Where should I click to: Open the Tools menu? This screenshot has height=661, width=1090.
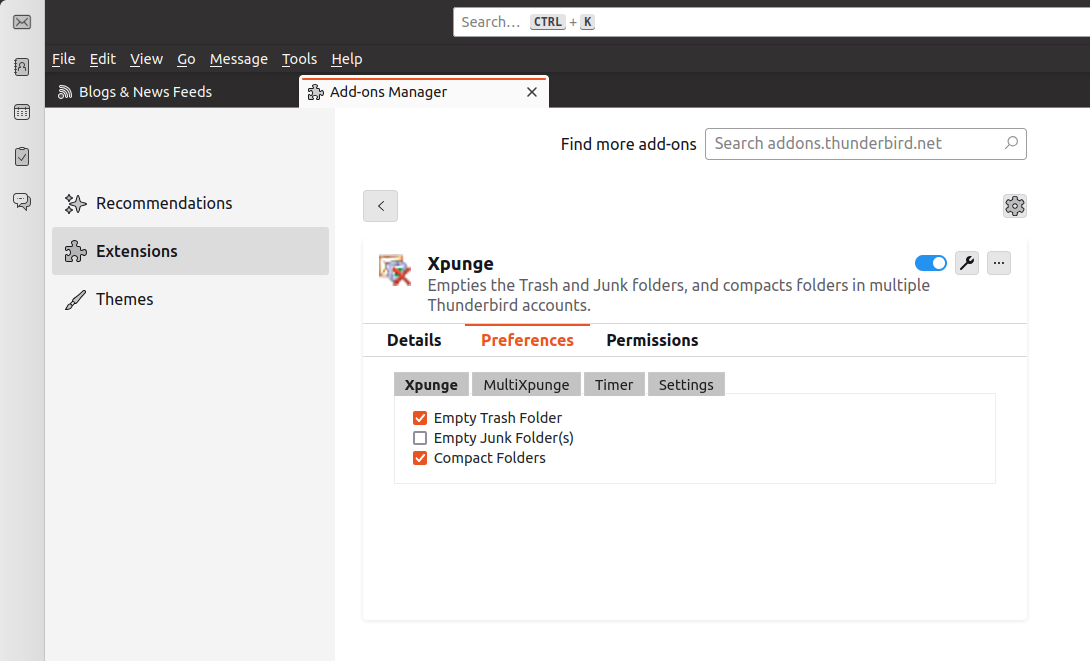tap(299, 59)
